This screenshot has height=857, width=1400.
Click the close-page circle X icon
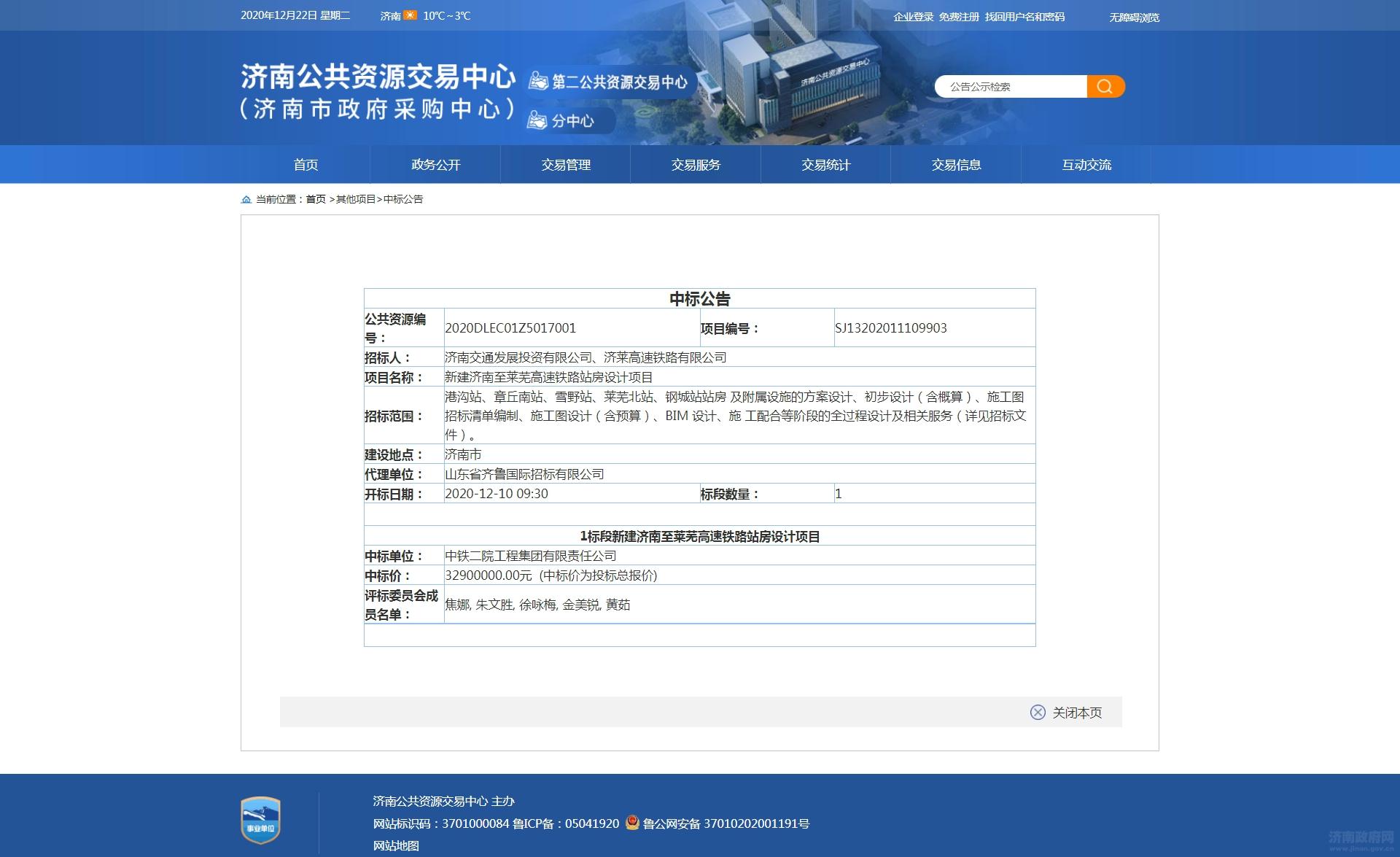(x=1038, y=713)
